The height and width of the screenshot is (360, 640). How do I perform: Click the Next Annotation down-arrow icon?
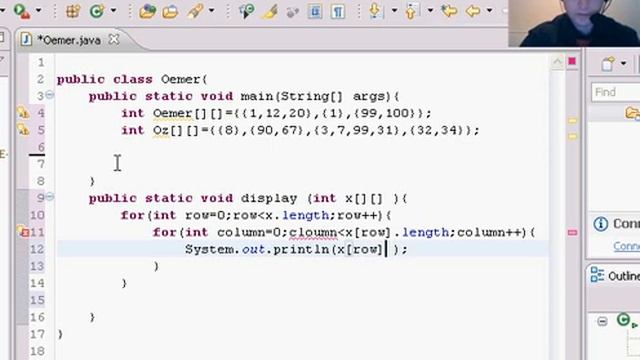[x=375, y=11]
